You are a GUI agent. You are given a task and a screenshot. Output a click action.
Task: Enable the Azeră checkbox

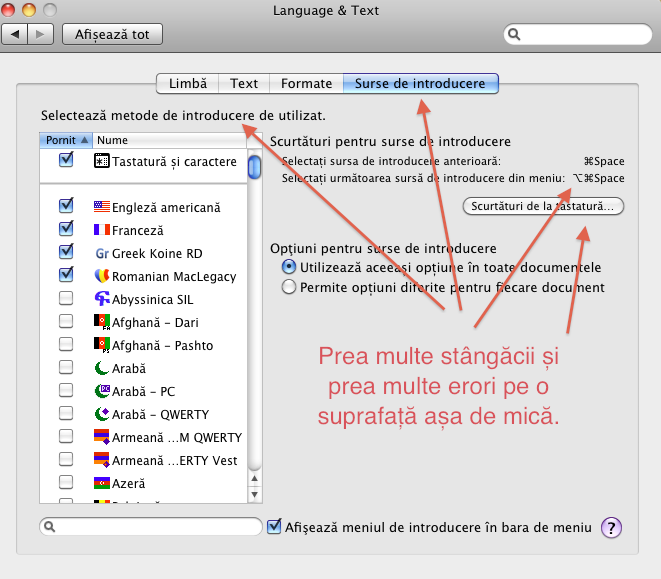coord(66,482)
